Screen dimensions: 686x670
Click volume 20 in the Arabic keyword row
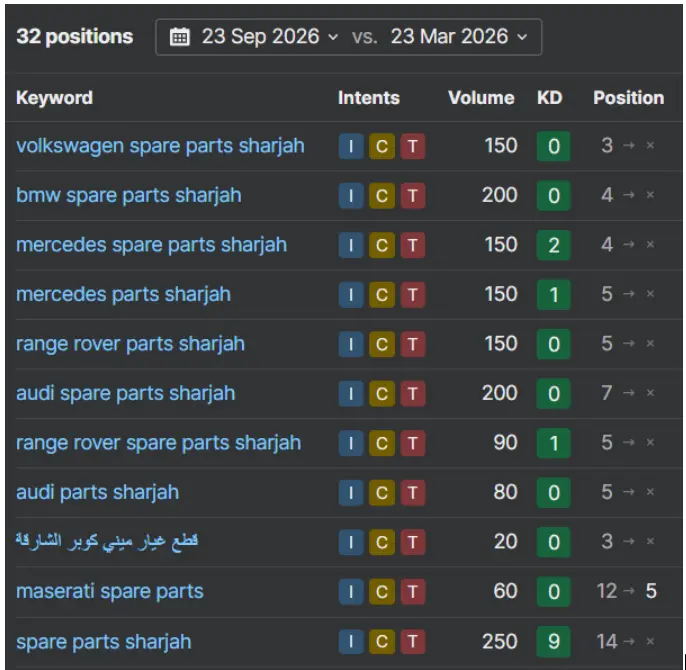(x=505, y=542)
